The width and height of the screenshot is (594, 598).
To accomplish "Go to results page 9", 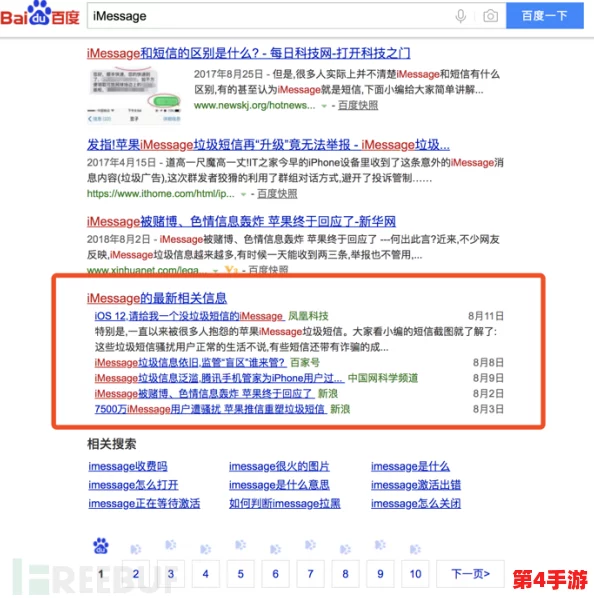I will click(380, 574).
